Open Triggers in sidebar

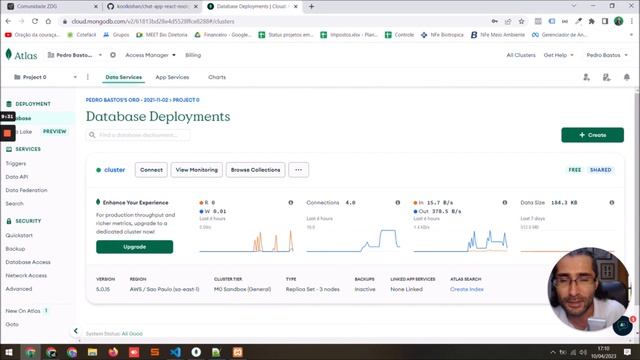pos(16,163)
